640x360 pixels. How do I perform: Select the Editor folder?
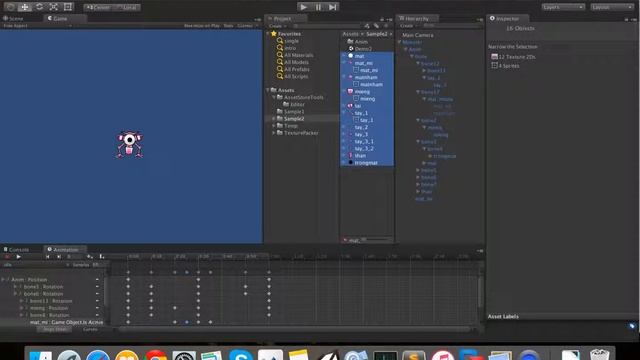pyautogui.click(x=293, y=104)
